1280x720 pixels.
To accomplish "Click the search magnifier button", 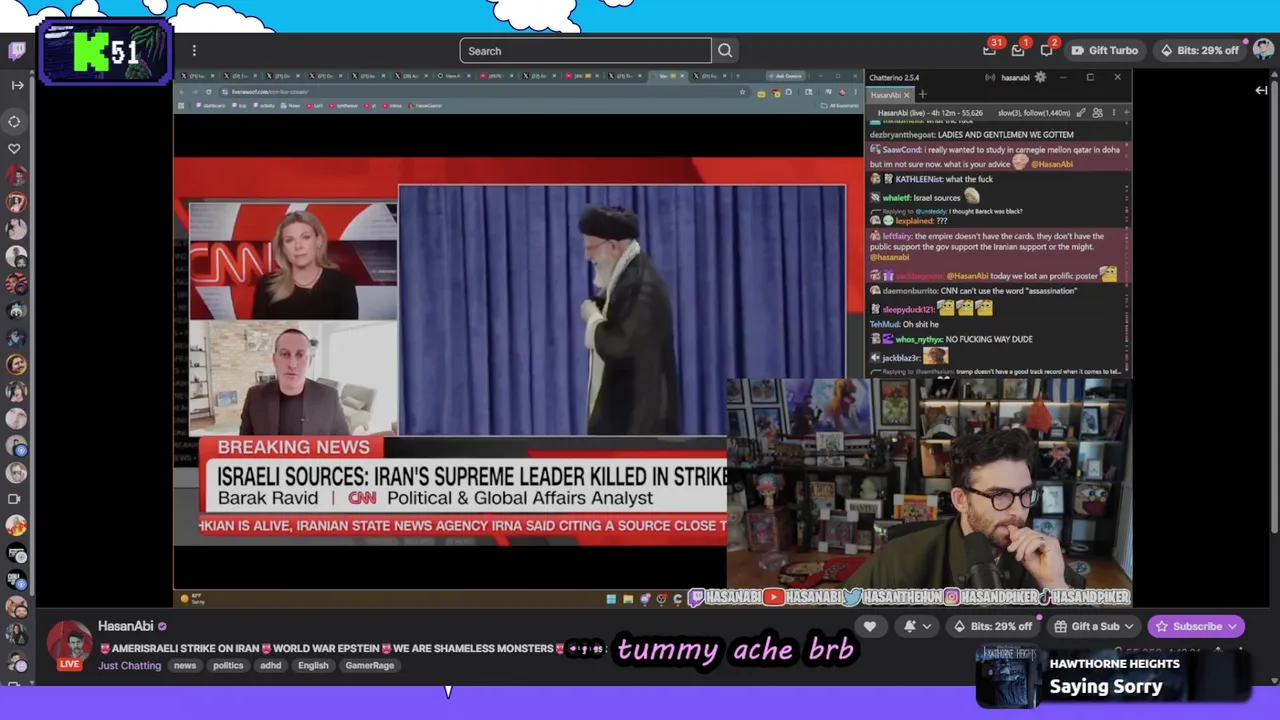I will (725, 51).
